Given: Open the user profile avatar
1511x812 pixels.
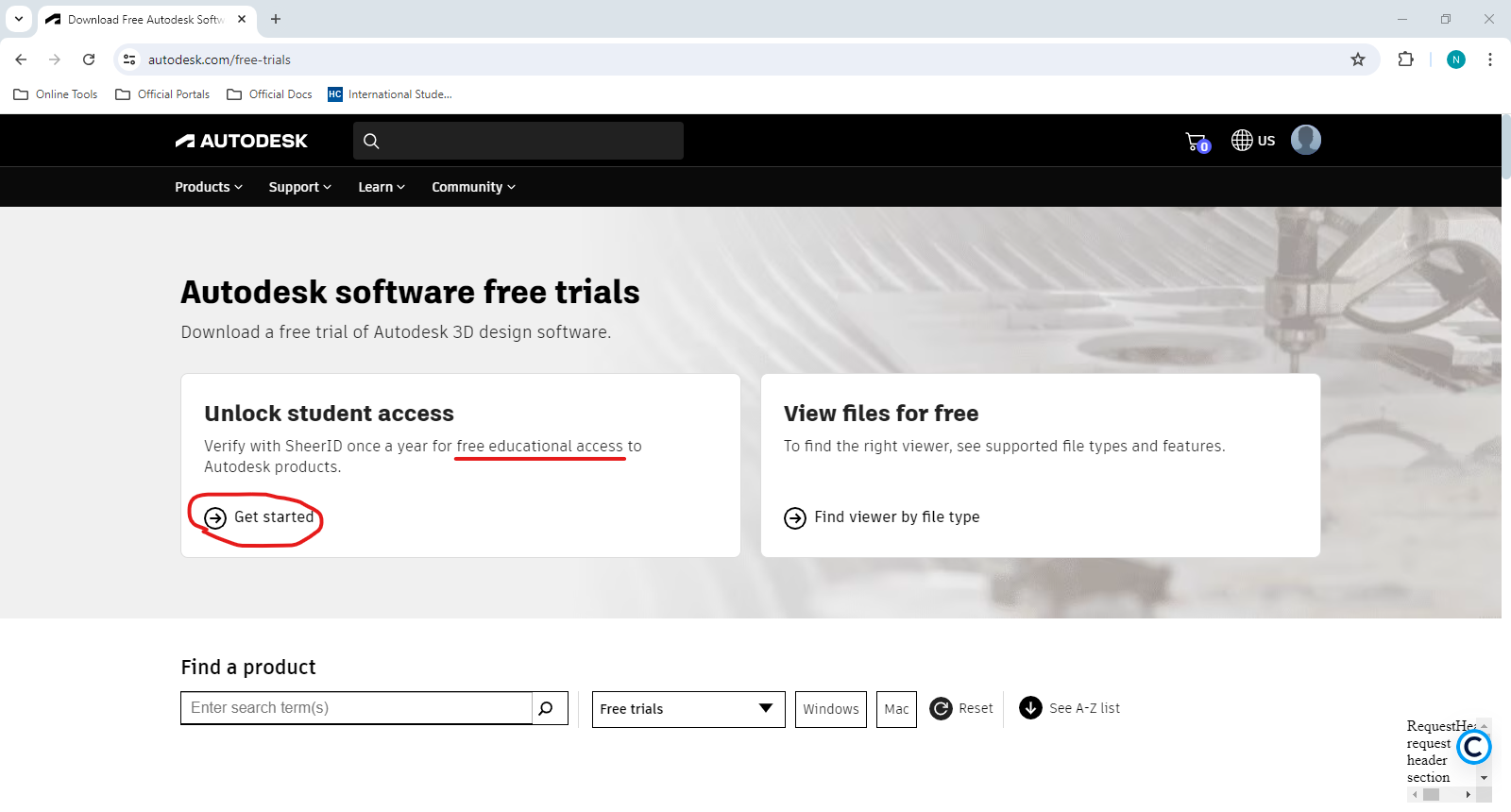Looking at the screenshot, I should pos(1305,140).
